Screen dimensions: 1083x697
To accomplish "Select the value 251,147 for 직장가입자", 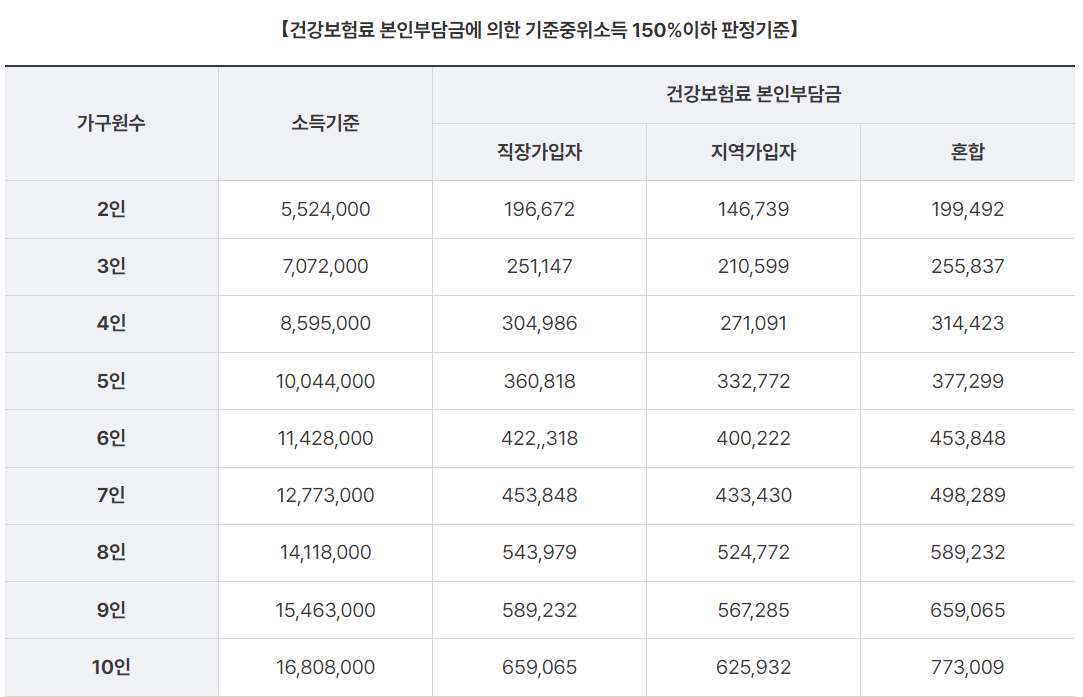I will tap(538, 266).
